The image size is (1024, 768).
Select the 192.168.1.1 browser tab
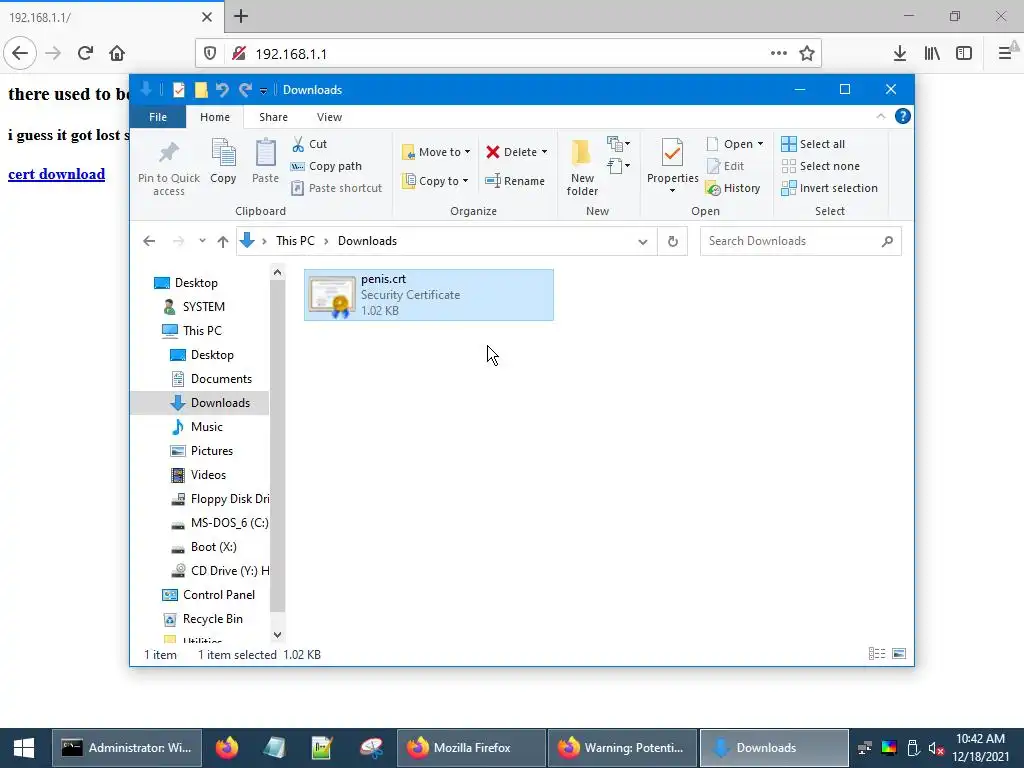(x=111, y=17)
